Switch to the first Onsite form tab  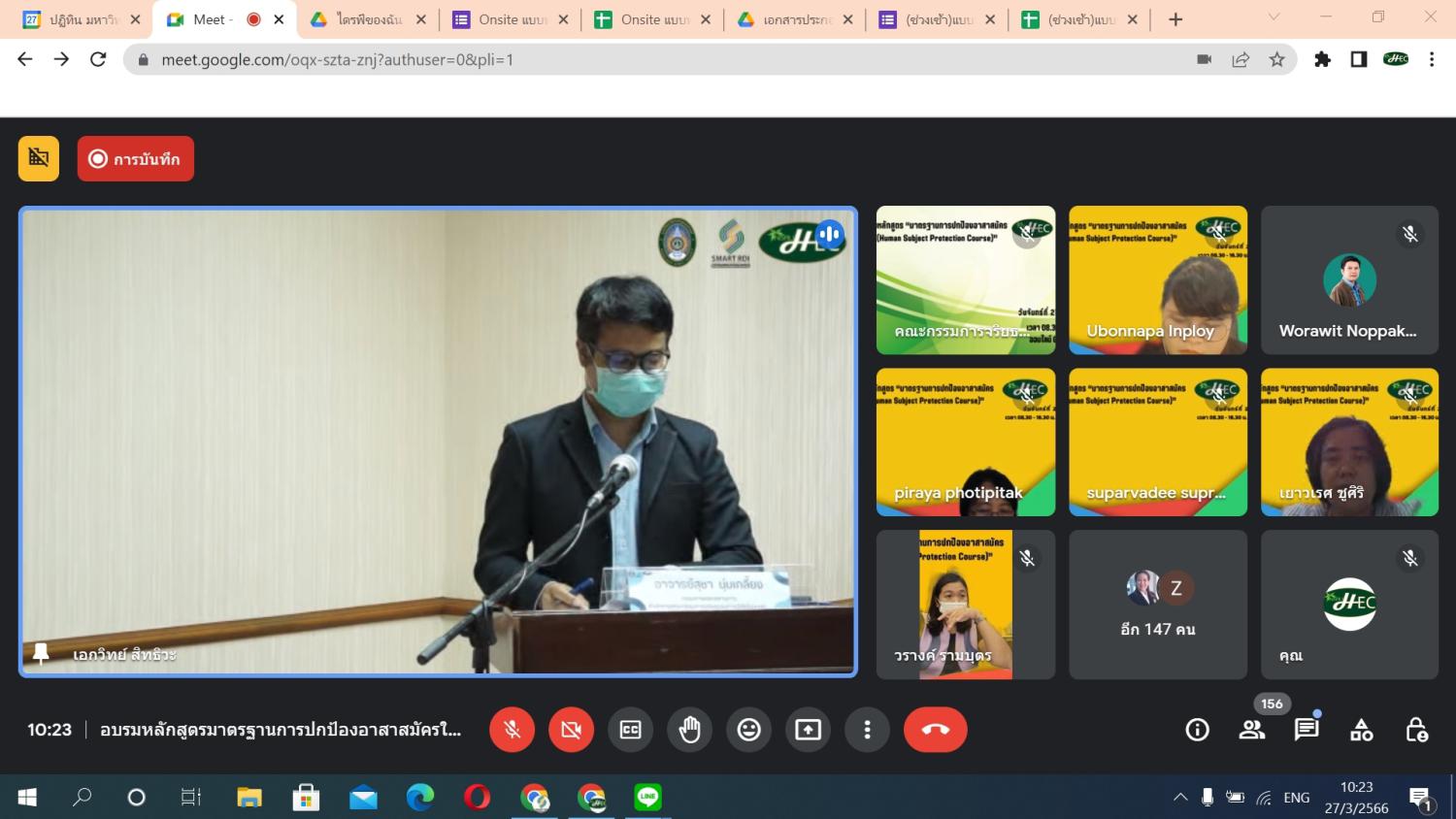tap(513, 19)
